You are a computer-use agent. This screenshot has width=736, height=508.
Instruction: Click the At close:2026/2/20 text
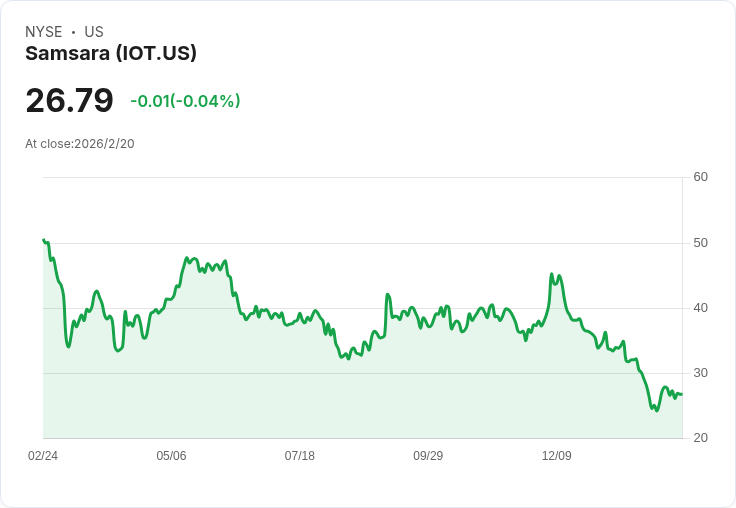[80, 143]
